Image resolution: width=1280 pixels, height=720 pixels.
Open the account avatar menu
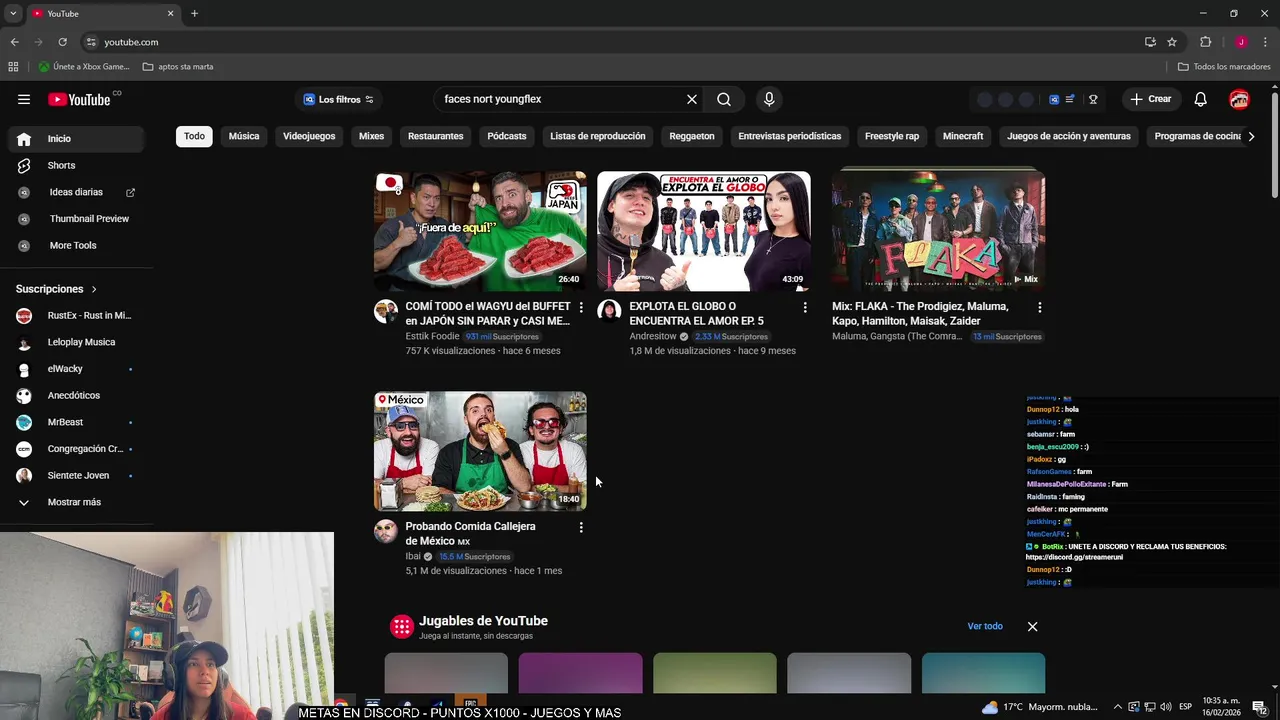coord(1239,99)
